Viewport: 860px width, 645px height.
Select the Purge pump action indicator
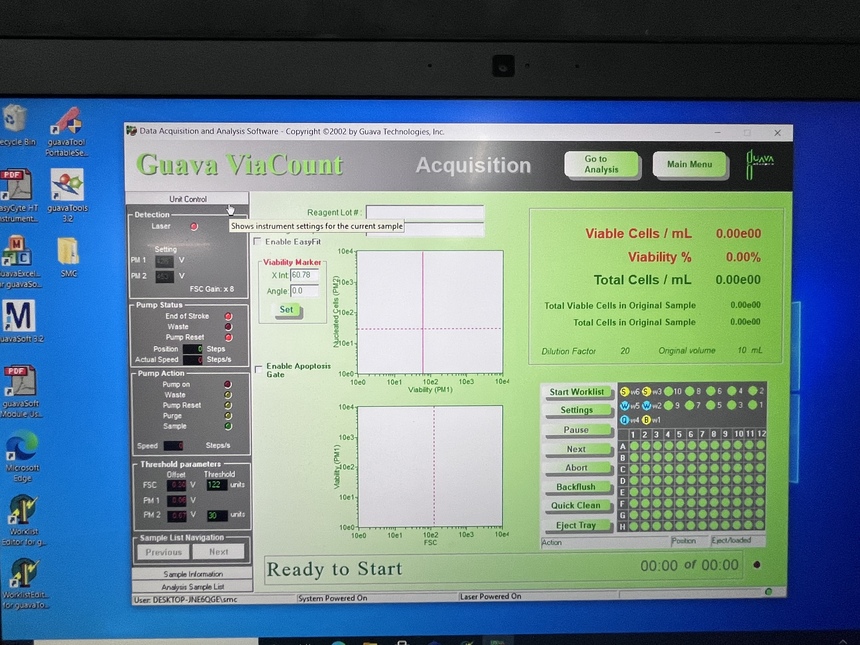228,415
